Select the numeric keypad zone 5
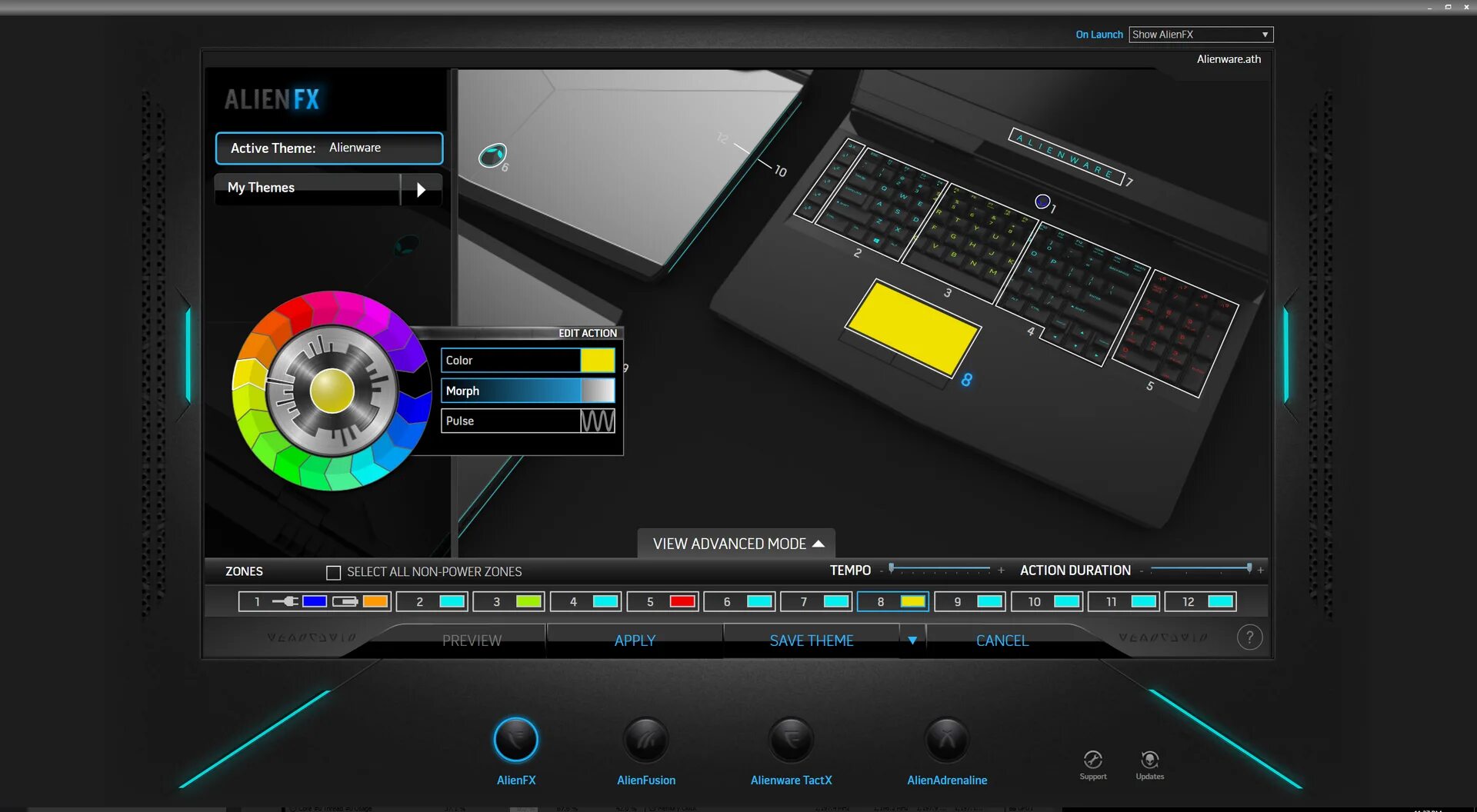Screen dimensions: 1477x812 click(1175, 333)
